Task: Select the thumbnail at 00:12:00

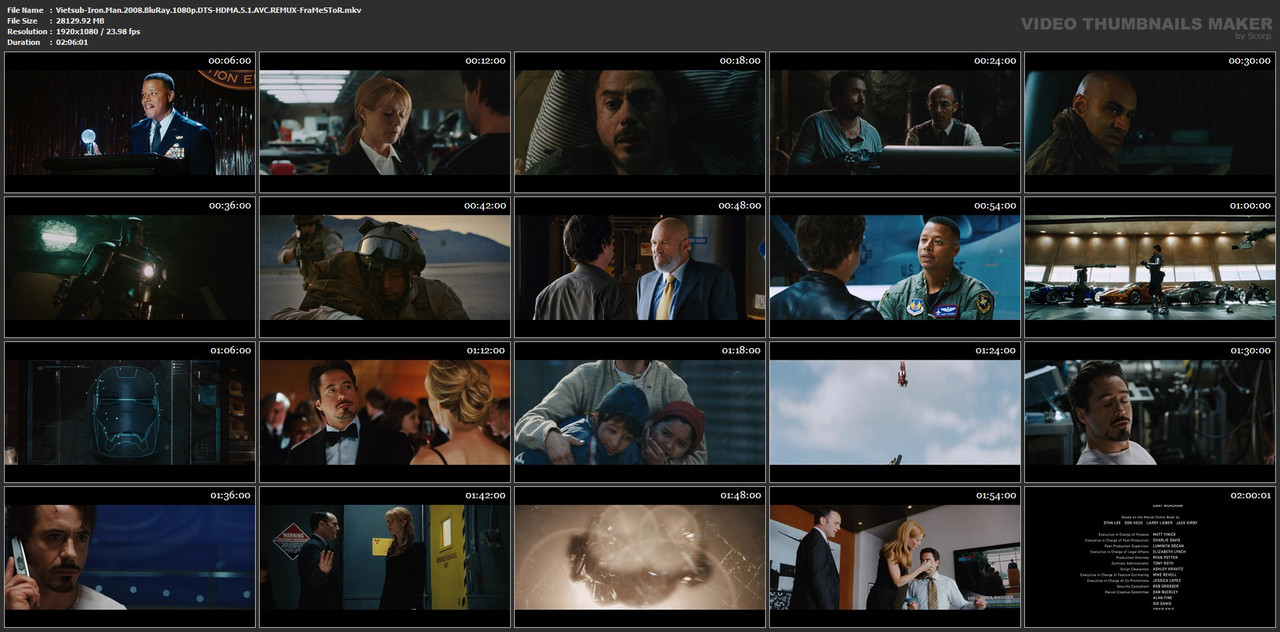Action: 385,122
